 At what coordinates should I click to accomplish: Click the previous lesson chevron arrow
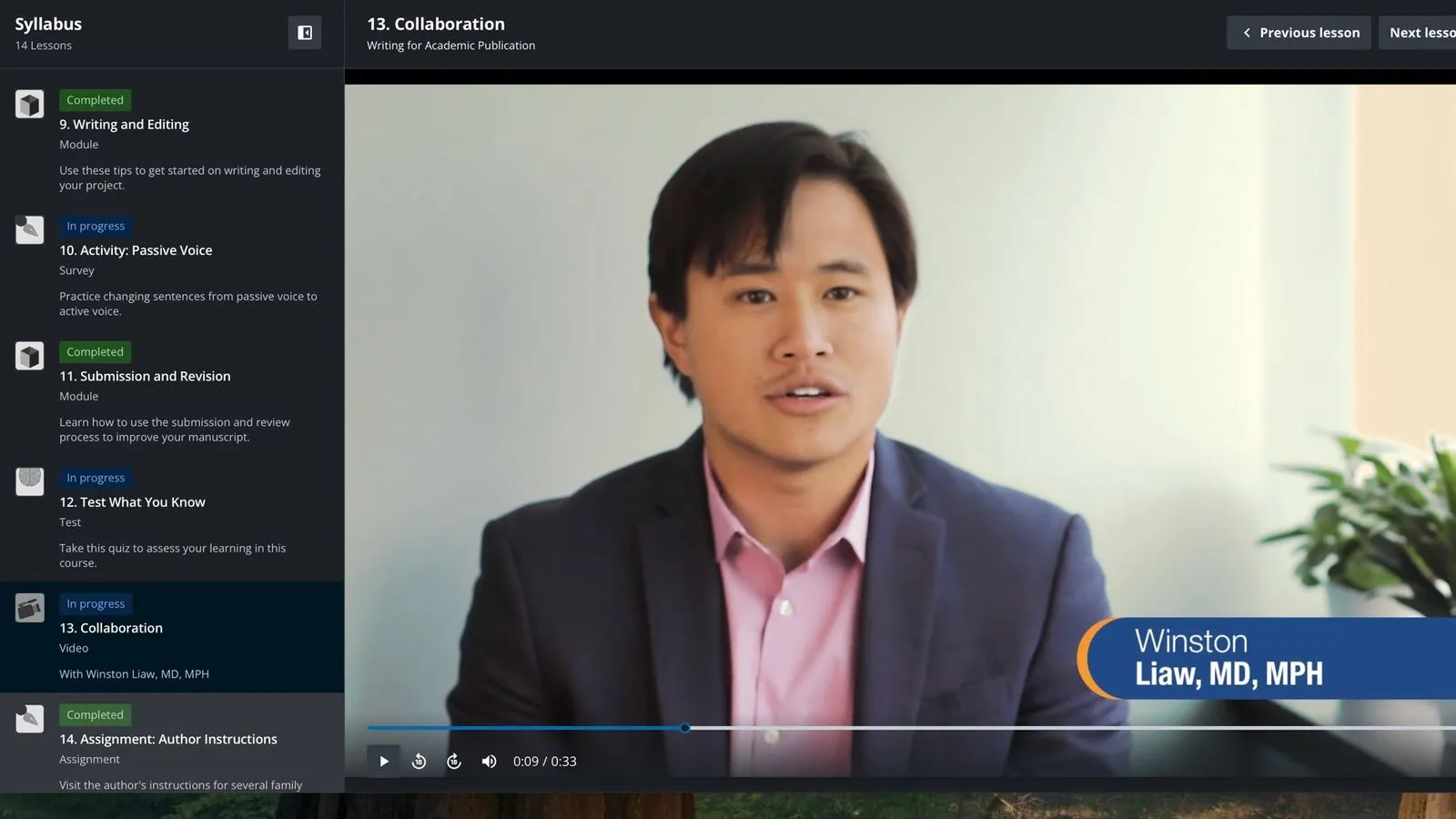click(x=1247, y=33)
